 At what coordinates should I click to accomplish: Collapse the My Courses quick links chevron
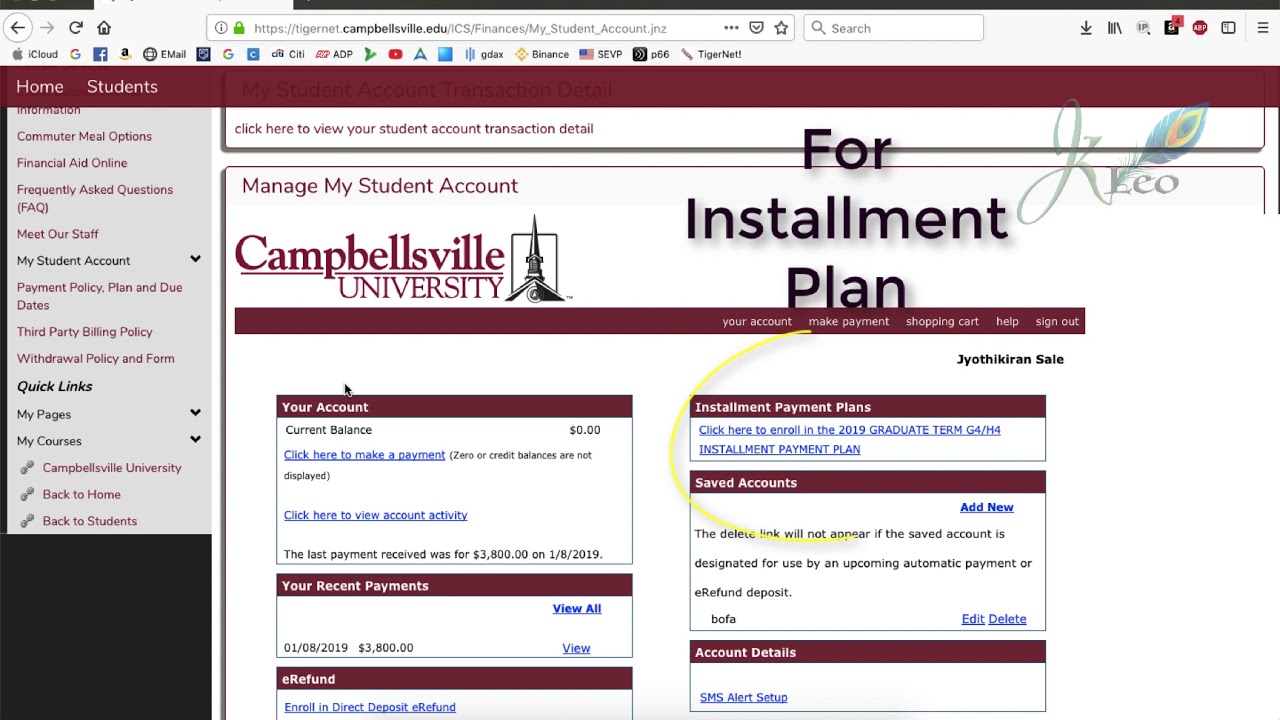pos(195,440)
